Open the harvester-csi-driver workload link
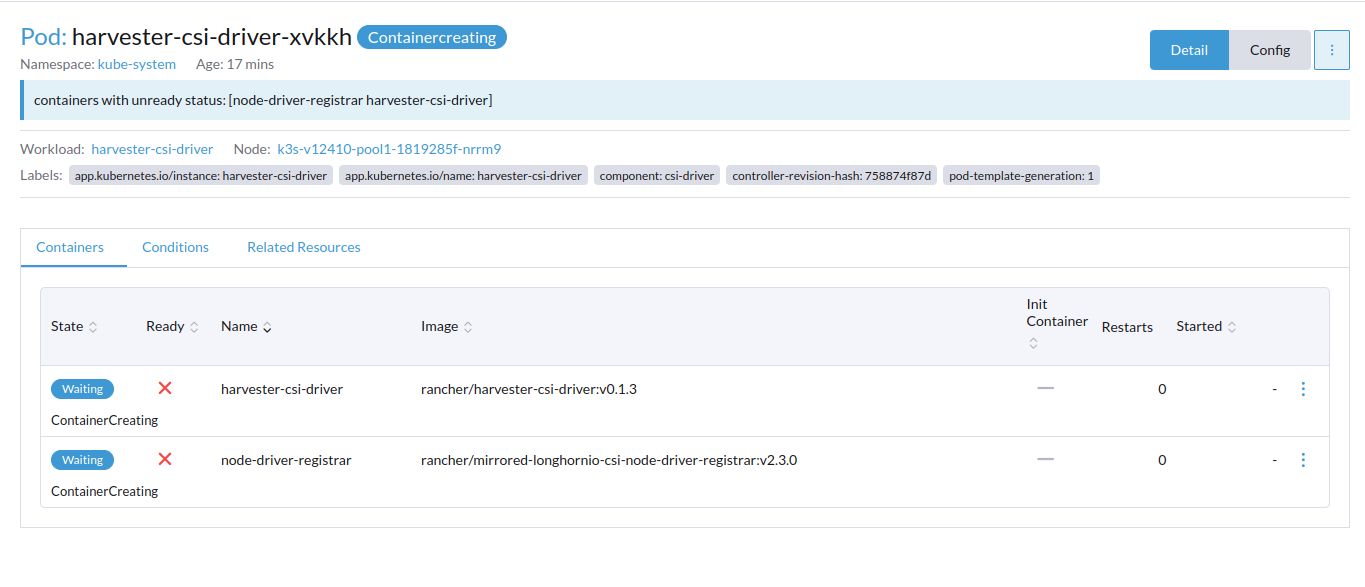The image size is (1365, 587). point(152,148)
